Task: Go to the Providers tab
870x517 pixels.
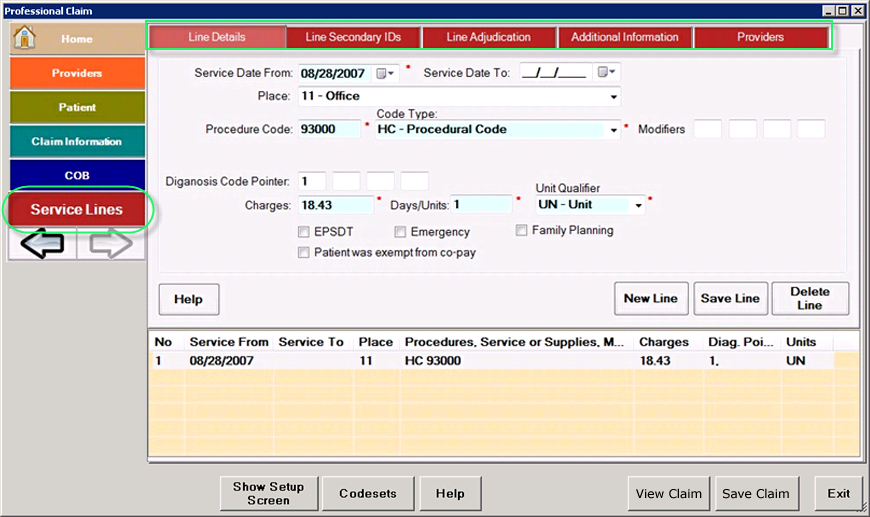Action: click(760, 37)
